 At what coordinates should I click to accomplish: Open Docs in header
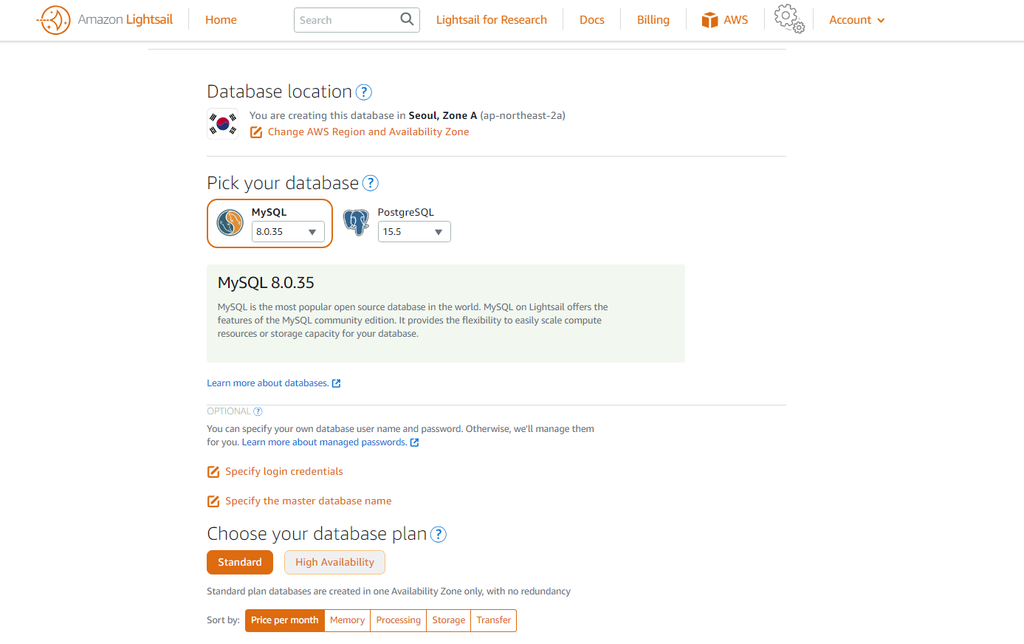(592, 20)
